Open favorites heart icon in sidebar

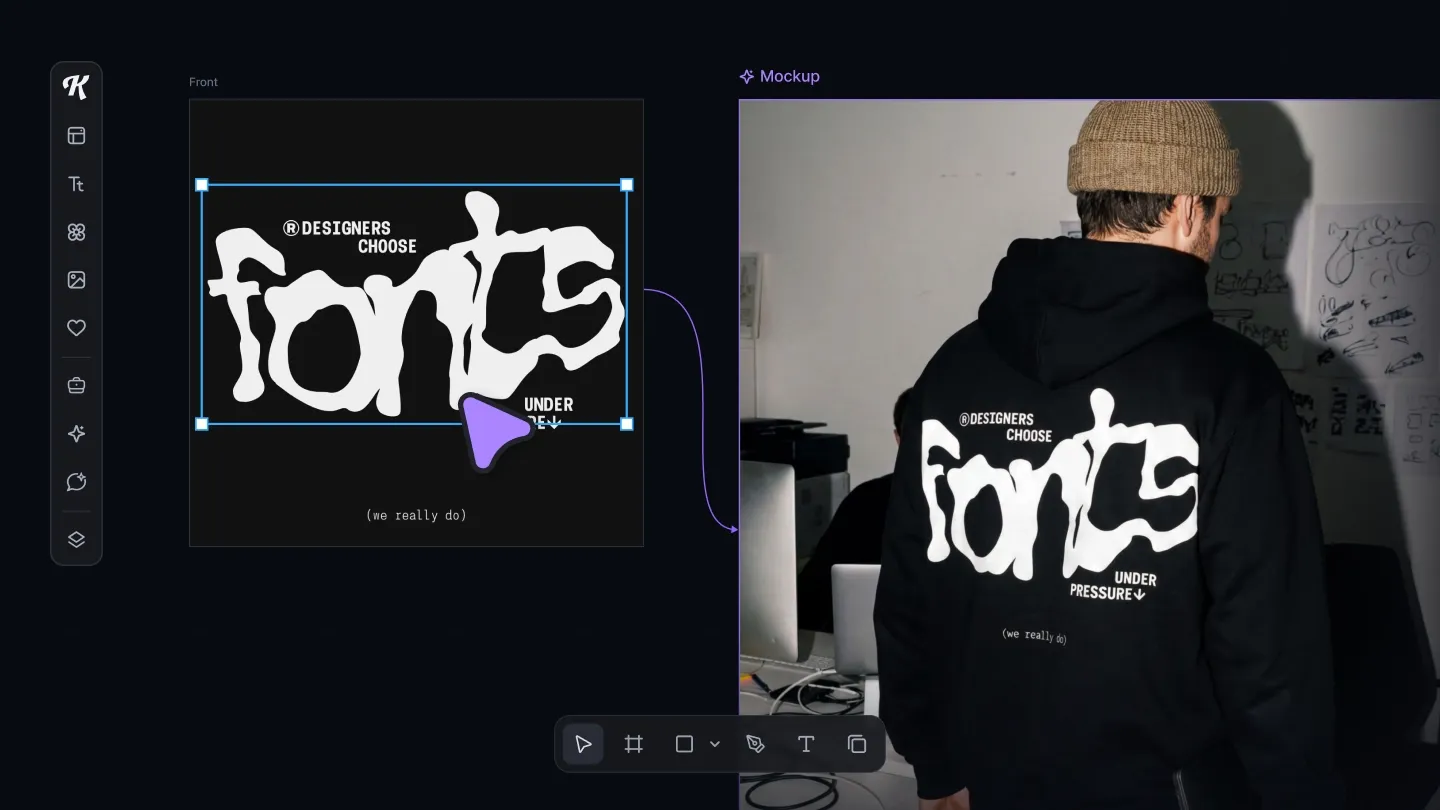click(76, 328)
